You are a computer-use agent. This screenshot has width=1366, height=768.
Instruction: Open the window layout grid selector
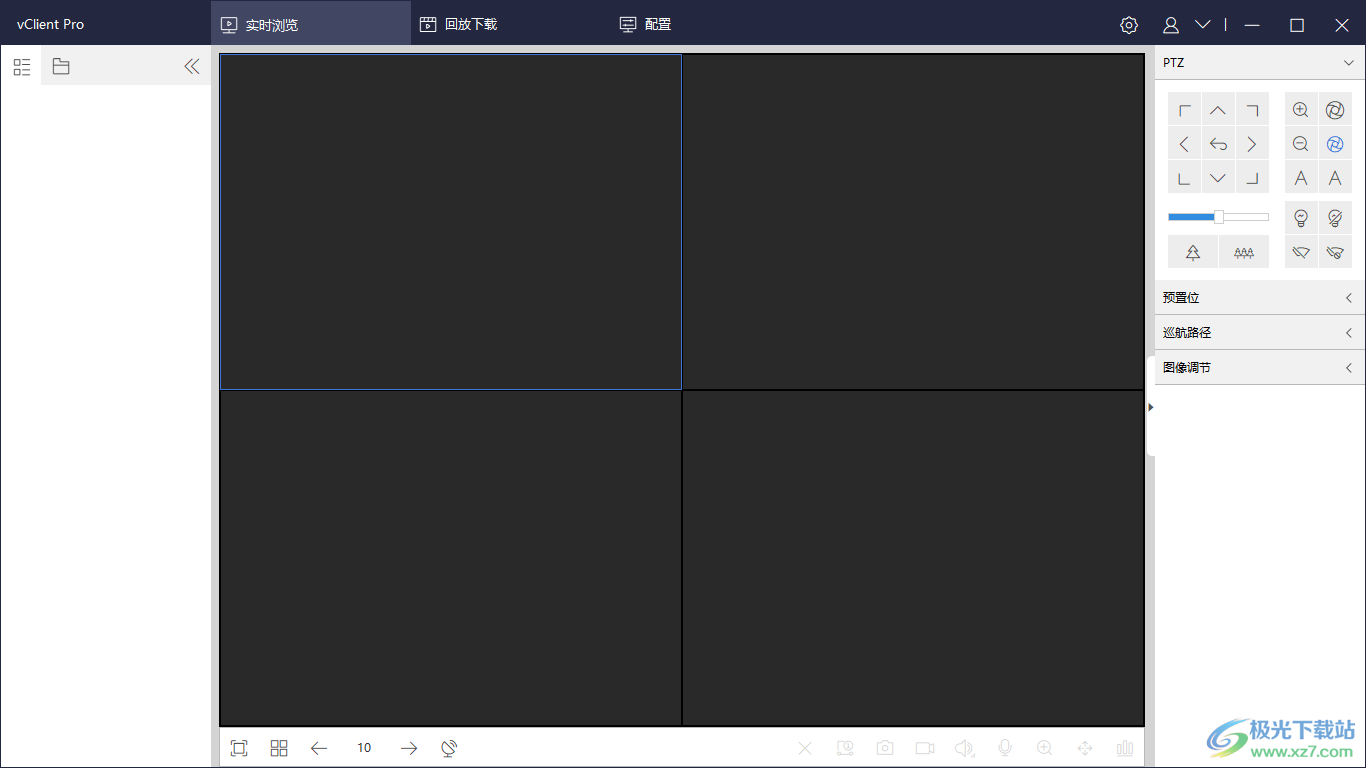pos(279,748)
